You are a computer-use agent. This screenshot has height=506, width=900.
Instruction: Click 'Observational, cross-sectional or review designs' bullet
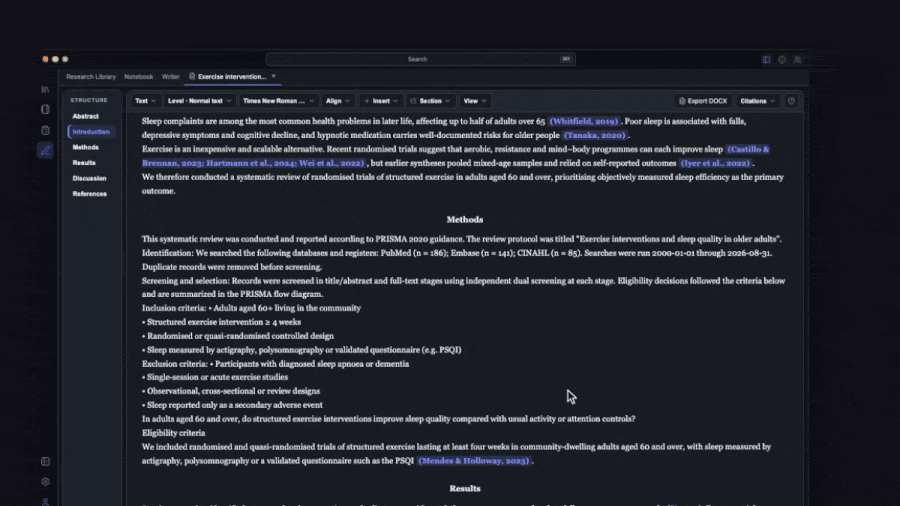(231, 391)
